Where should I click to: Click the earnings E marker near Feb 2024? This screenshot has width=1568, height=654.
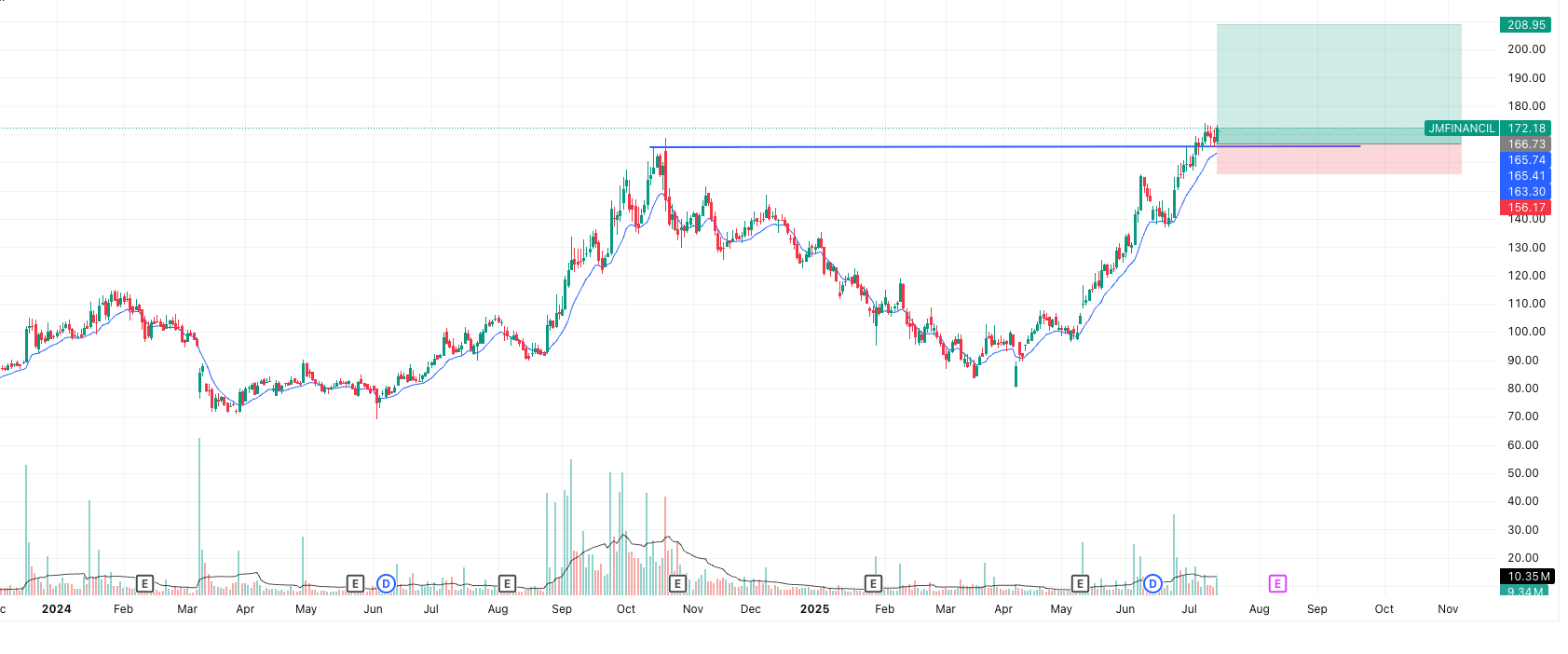[x=144, y=583]
